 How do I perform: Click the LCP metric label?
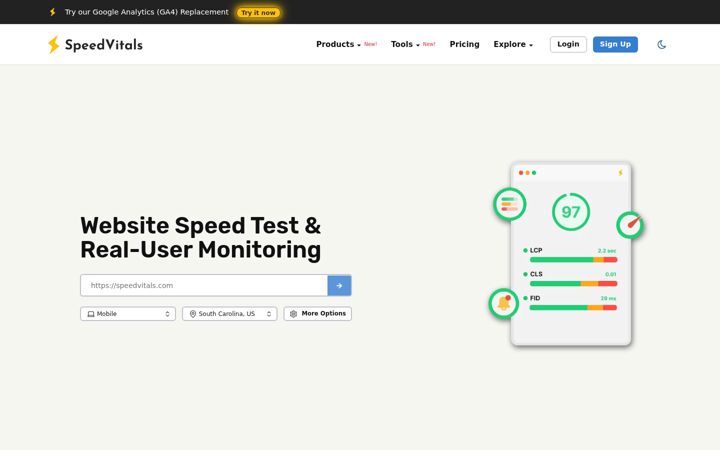536,250
